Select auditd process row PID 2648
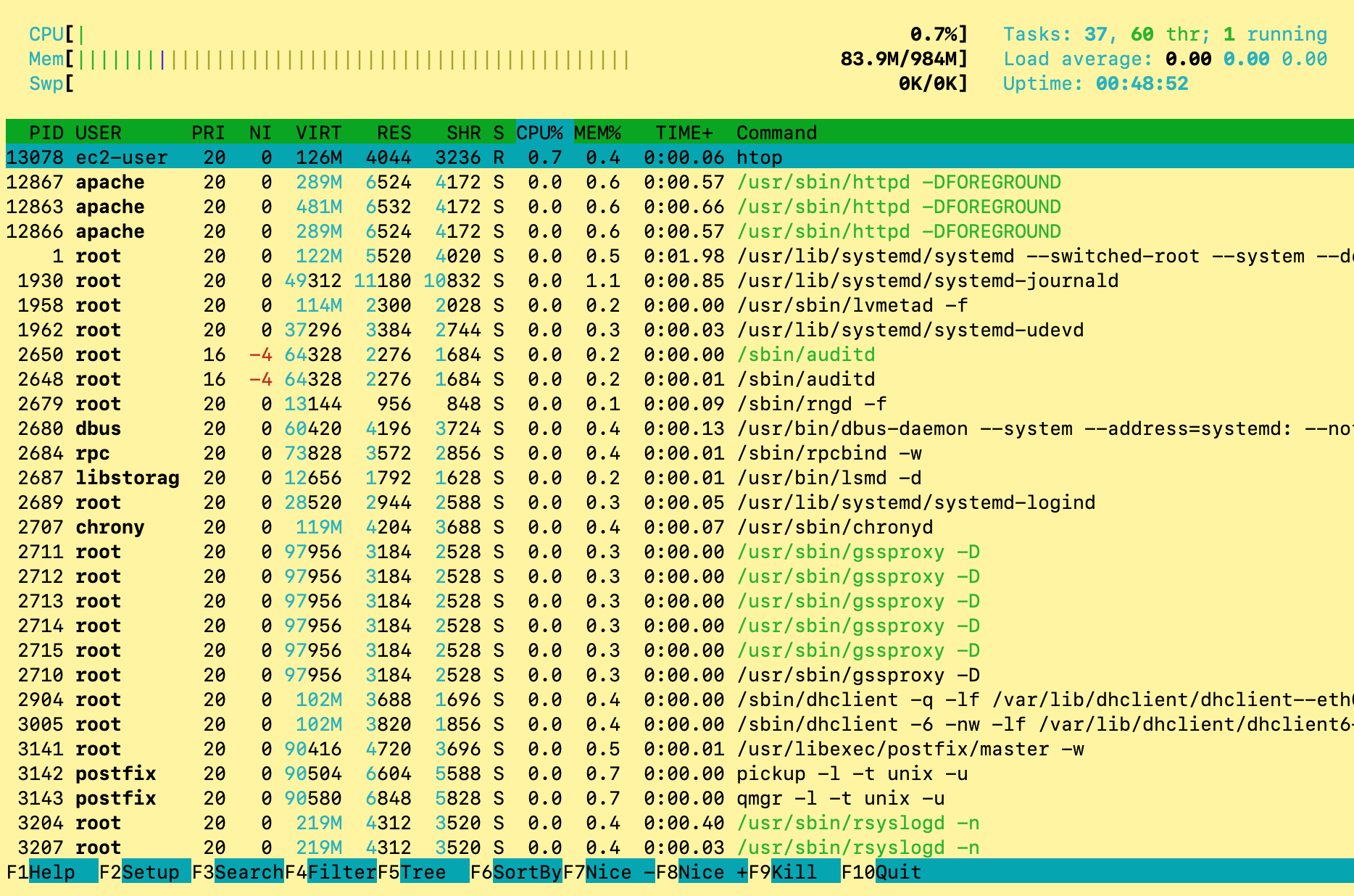Viewport: 1354px width, 896px height. tap(680, 379)
